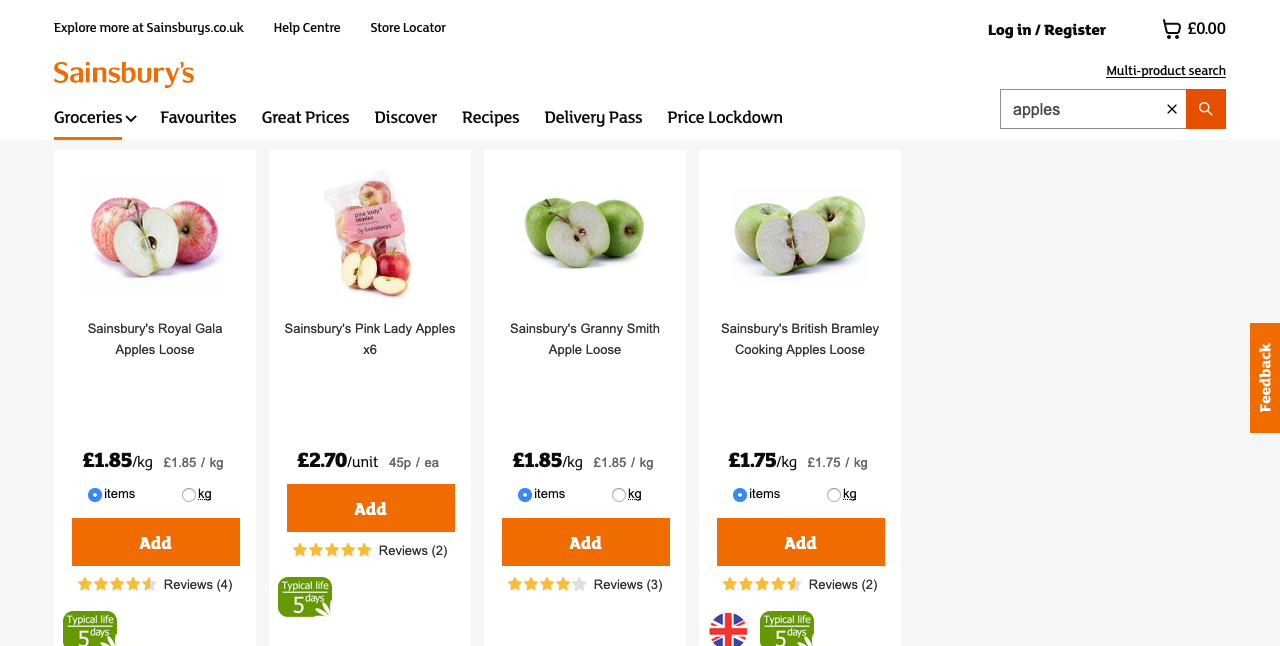
Task: Clear the search box with X icon
Action: point(1172,109)
